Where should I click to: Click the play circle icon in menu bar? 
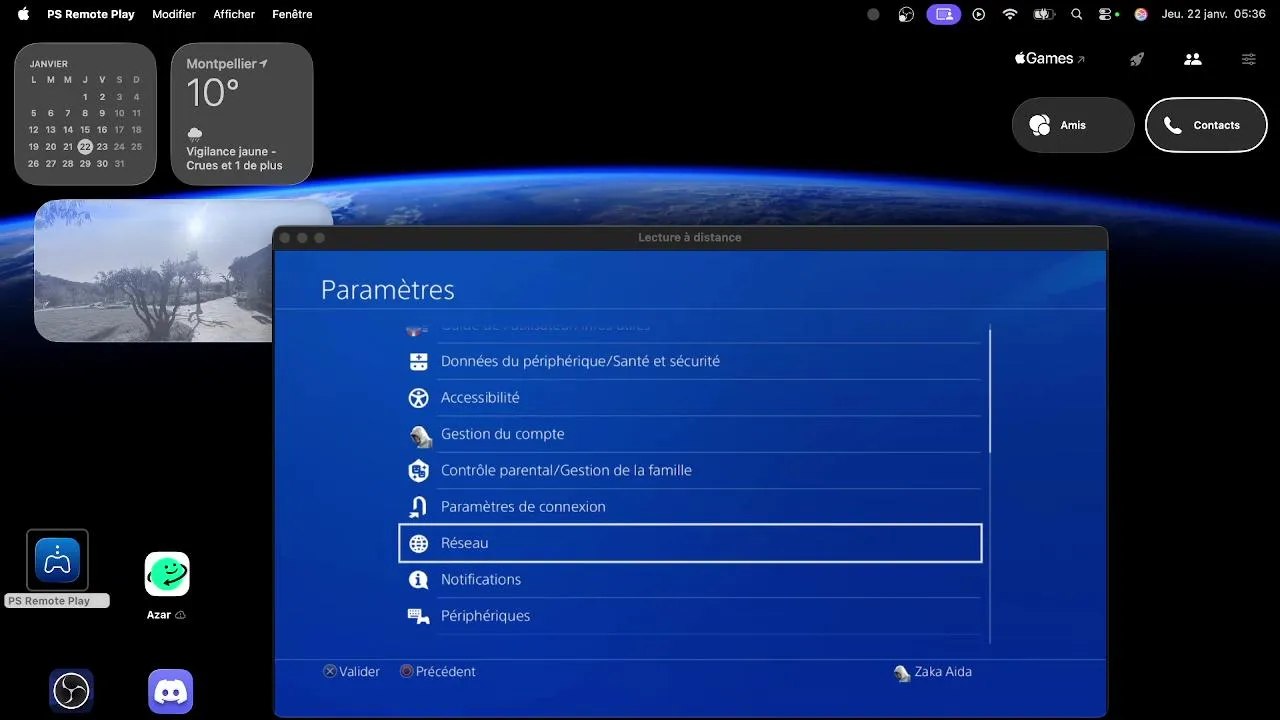pyautogui.click(x=979, y=14)
